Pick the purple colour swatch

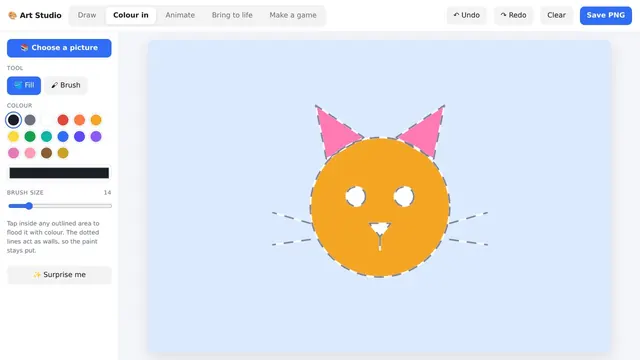click(x=96, y=136)
